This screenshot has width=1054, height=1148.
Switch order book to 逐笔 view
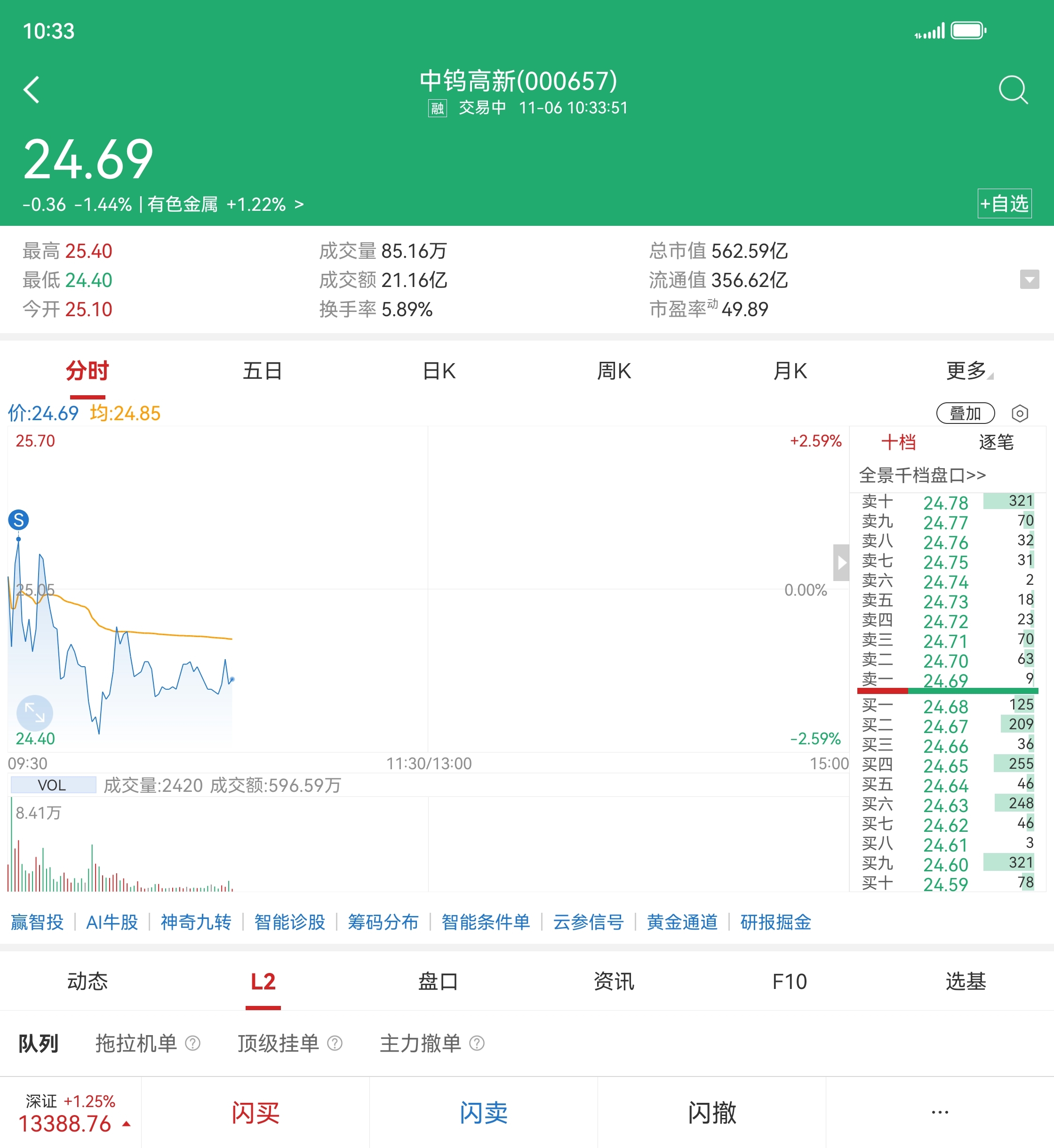click(x=996, y=442)
